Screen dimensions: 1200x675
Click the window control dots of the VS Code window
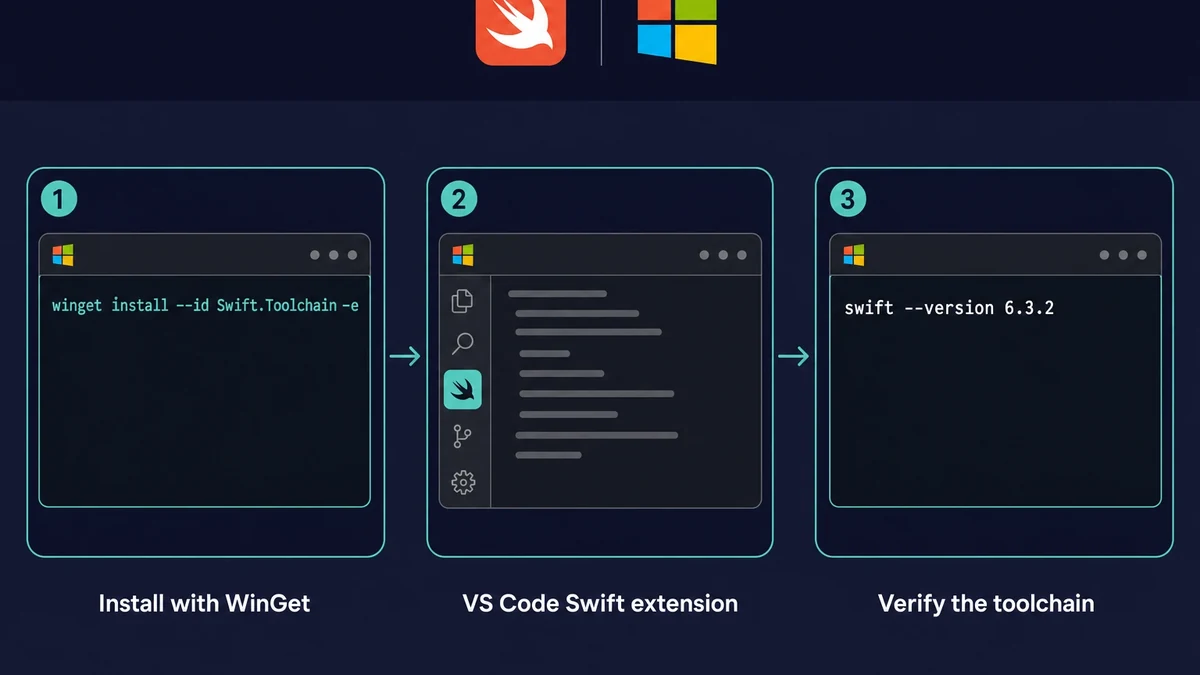pyautogui.click(x=723, y=255)
